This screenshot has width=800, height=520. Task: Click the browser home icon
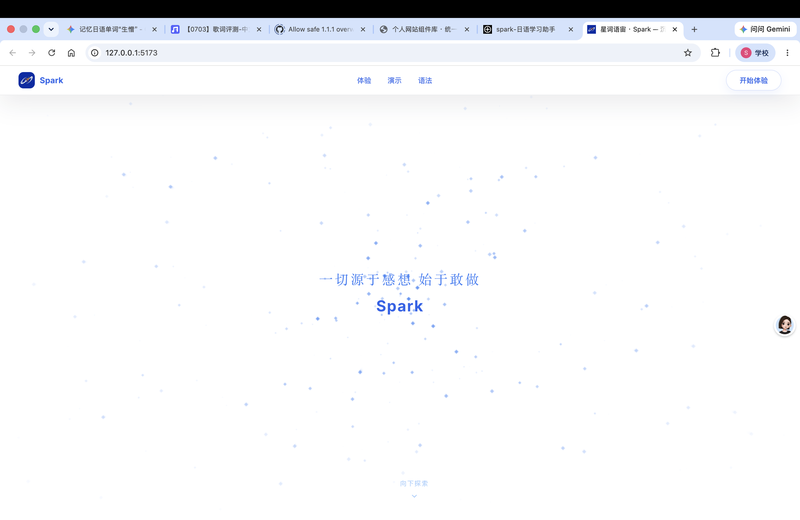pos(71,53)
